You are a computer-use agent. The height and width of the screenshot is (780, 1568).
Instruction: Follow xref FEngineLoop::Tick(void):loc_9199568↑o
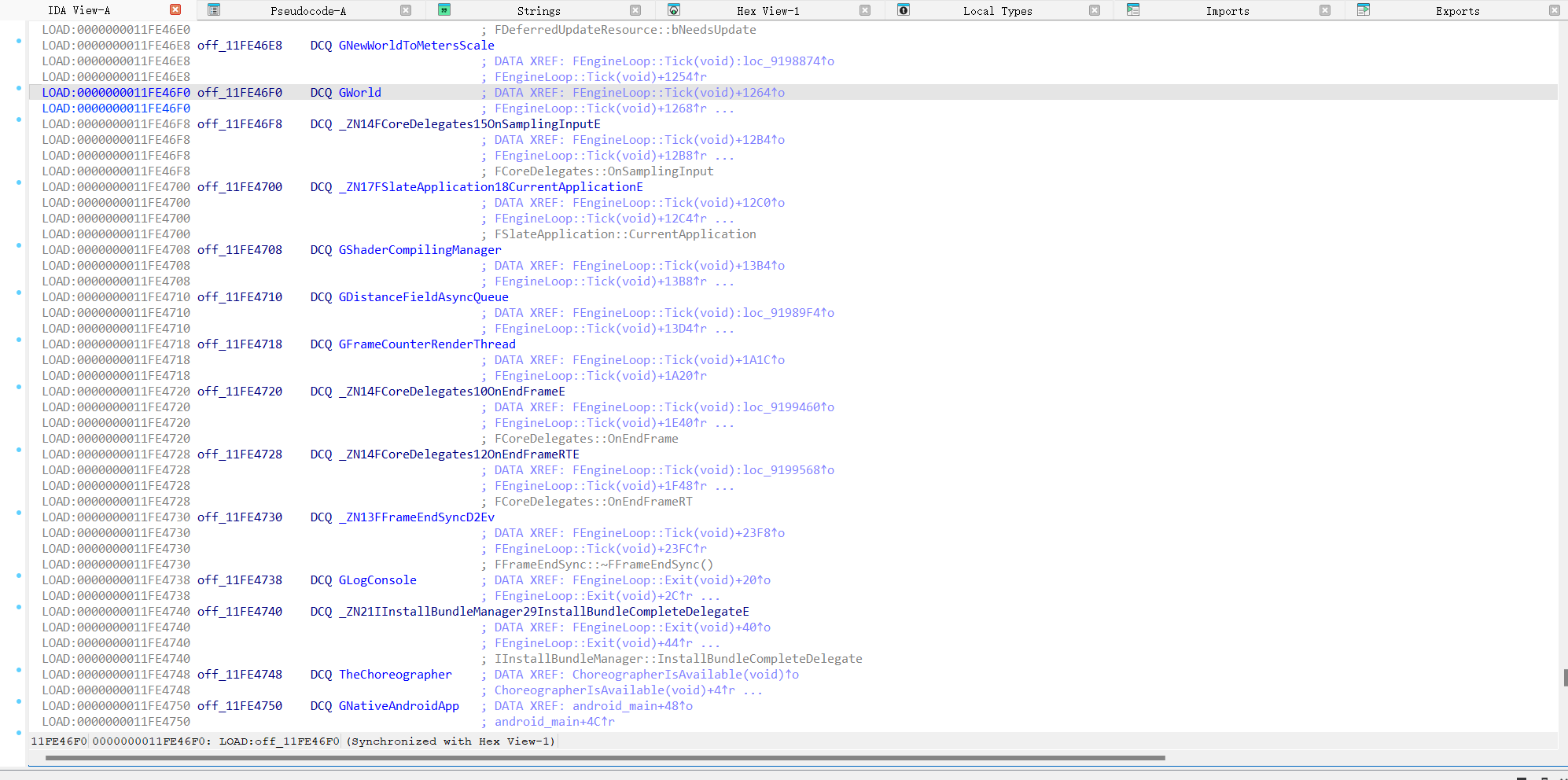coord(703,470)
